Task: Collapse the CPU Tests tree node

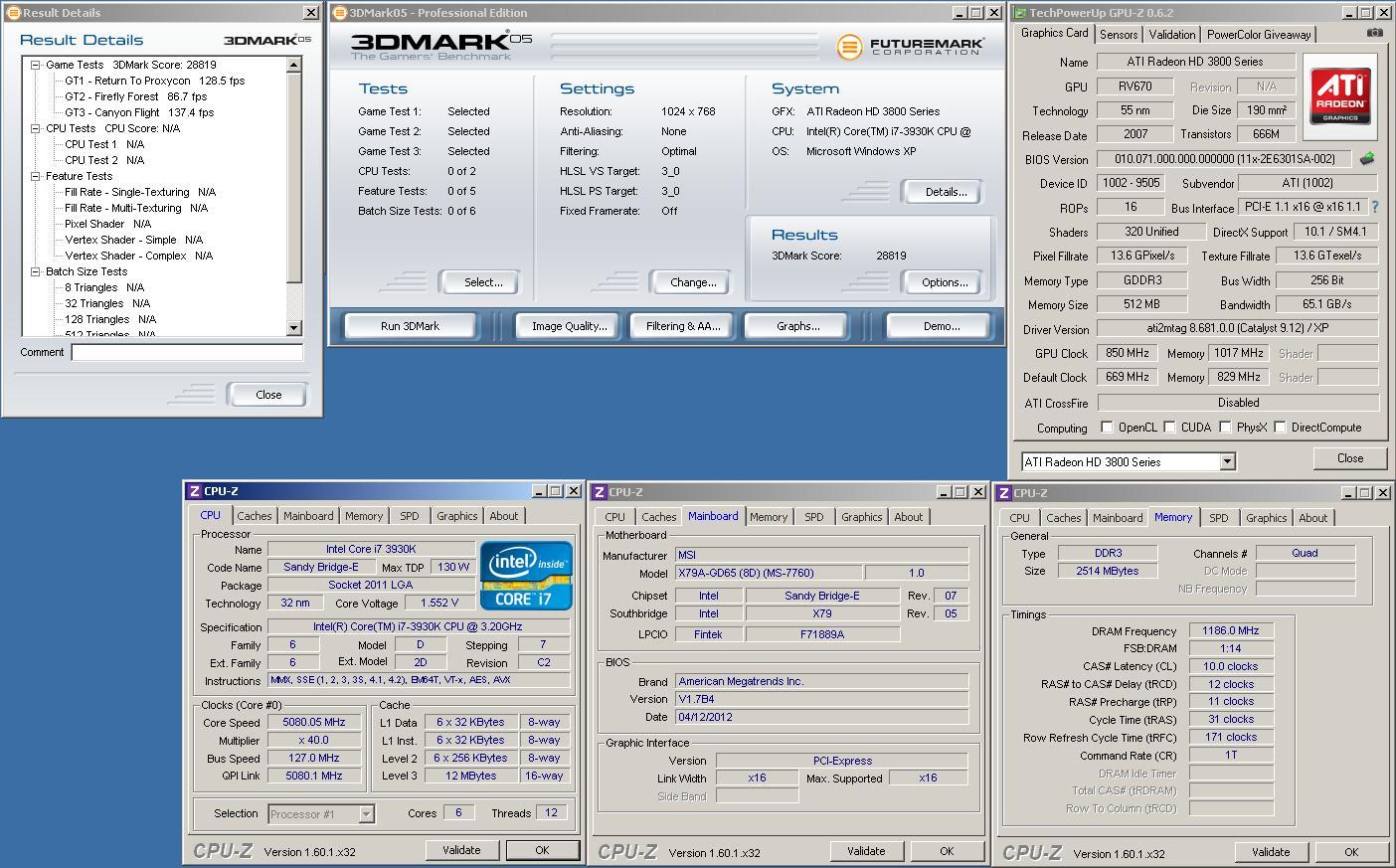Action: coord(35,128)
